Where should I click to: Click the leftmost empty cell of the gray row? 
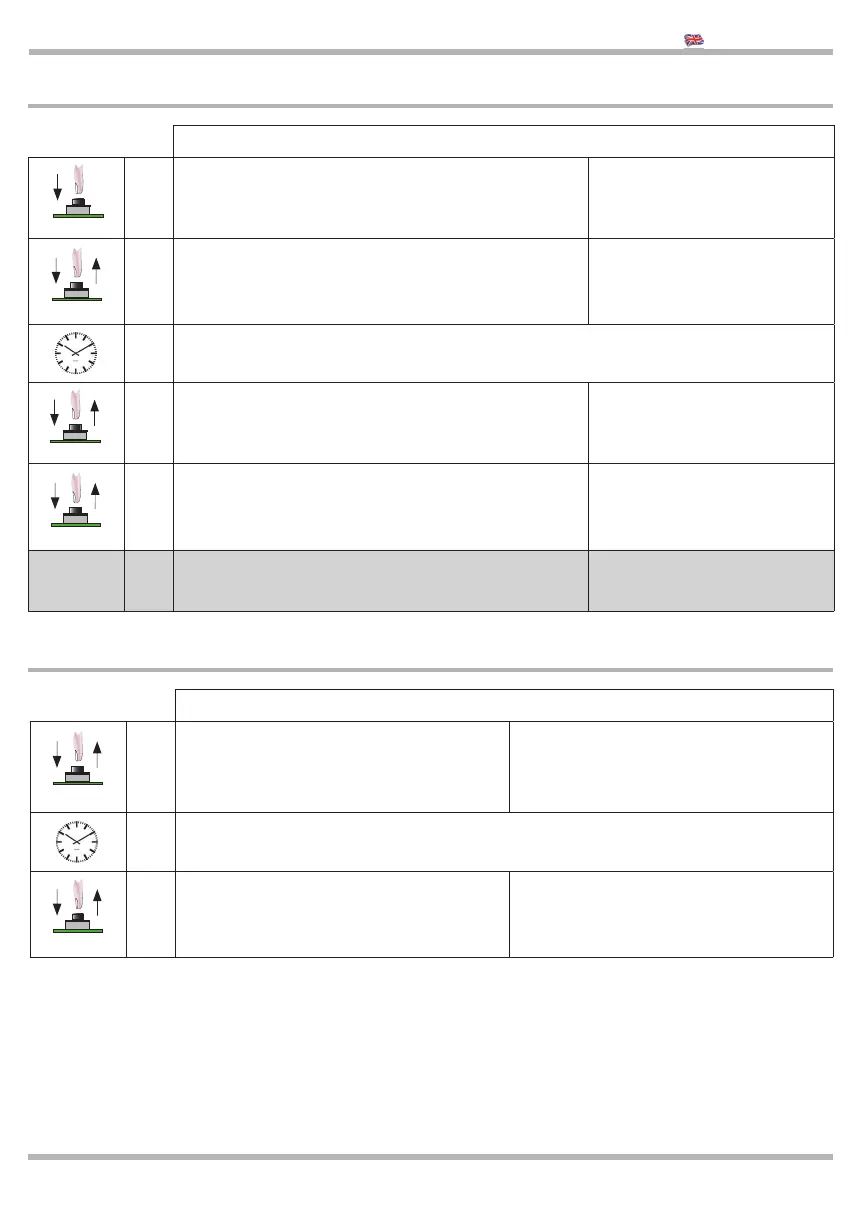click(x=76, y=580)
